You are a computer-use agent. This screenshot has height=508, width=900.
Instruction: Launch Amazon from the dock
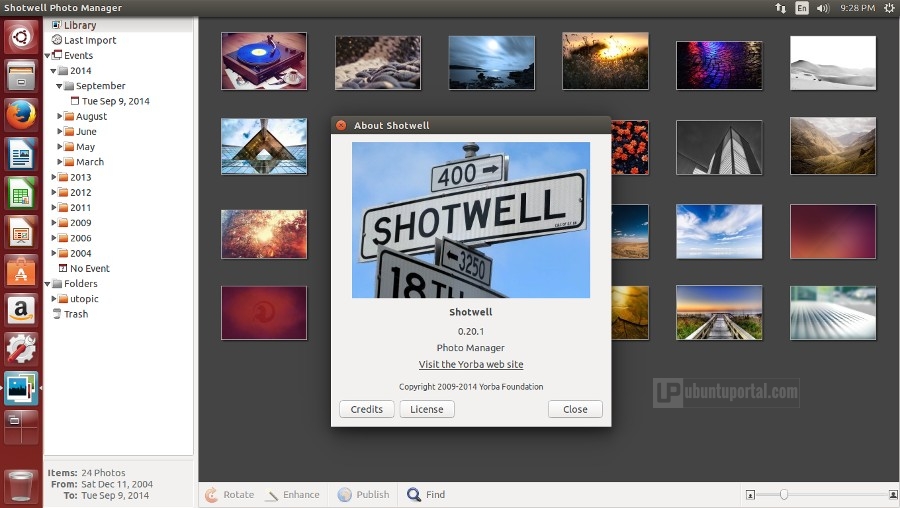21,309
